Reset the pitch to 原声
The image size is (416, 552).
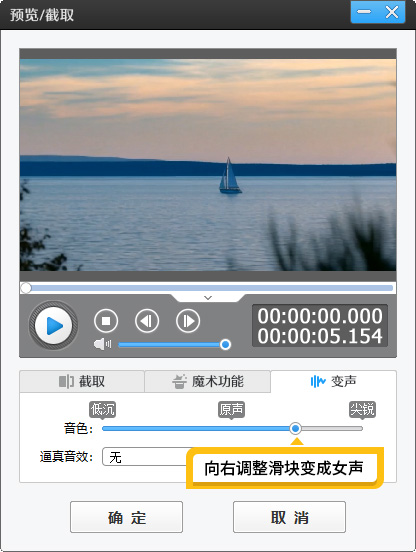(x=231, y=409)
